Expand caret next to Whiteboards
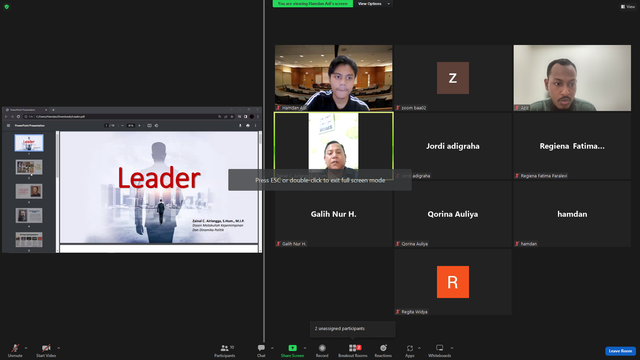This screenshot has width=640, height=360. 452,348
